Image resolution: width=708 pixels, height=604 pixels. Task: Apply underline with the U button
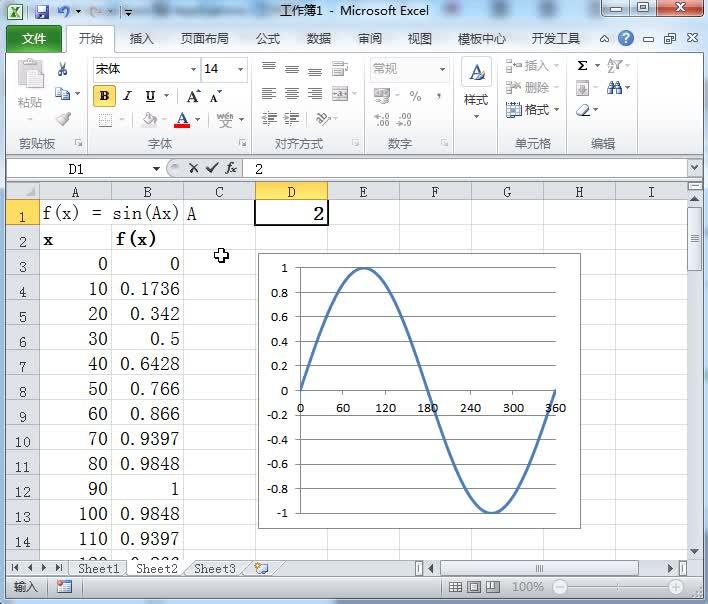click(150, 96)
